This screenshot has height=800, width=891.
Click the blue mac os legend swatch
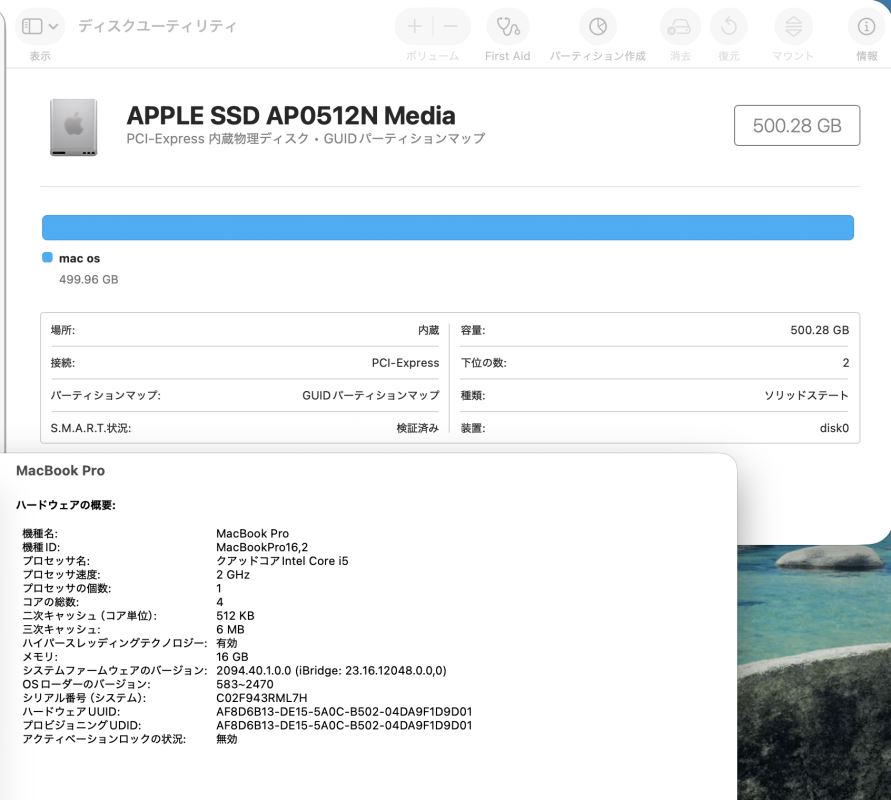47,258
